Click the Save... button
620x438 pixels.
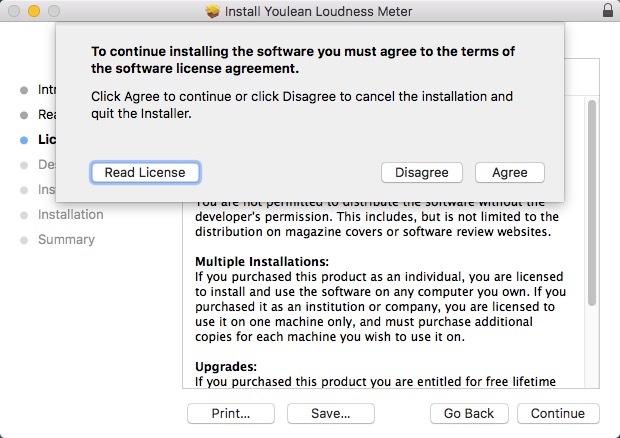pos(330,413)
